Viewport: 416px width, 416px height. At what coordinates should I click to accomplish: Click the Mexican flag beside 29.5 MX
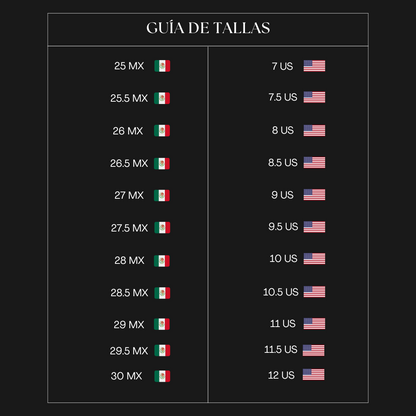point(162,350)
